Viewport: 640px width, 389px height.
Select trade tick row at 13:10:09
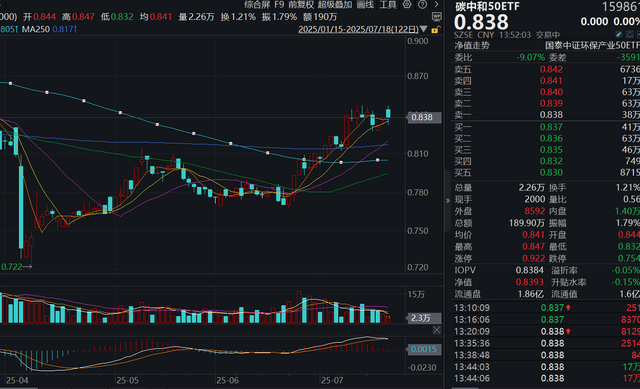pos(547,308)
